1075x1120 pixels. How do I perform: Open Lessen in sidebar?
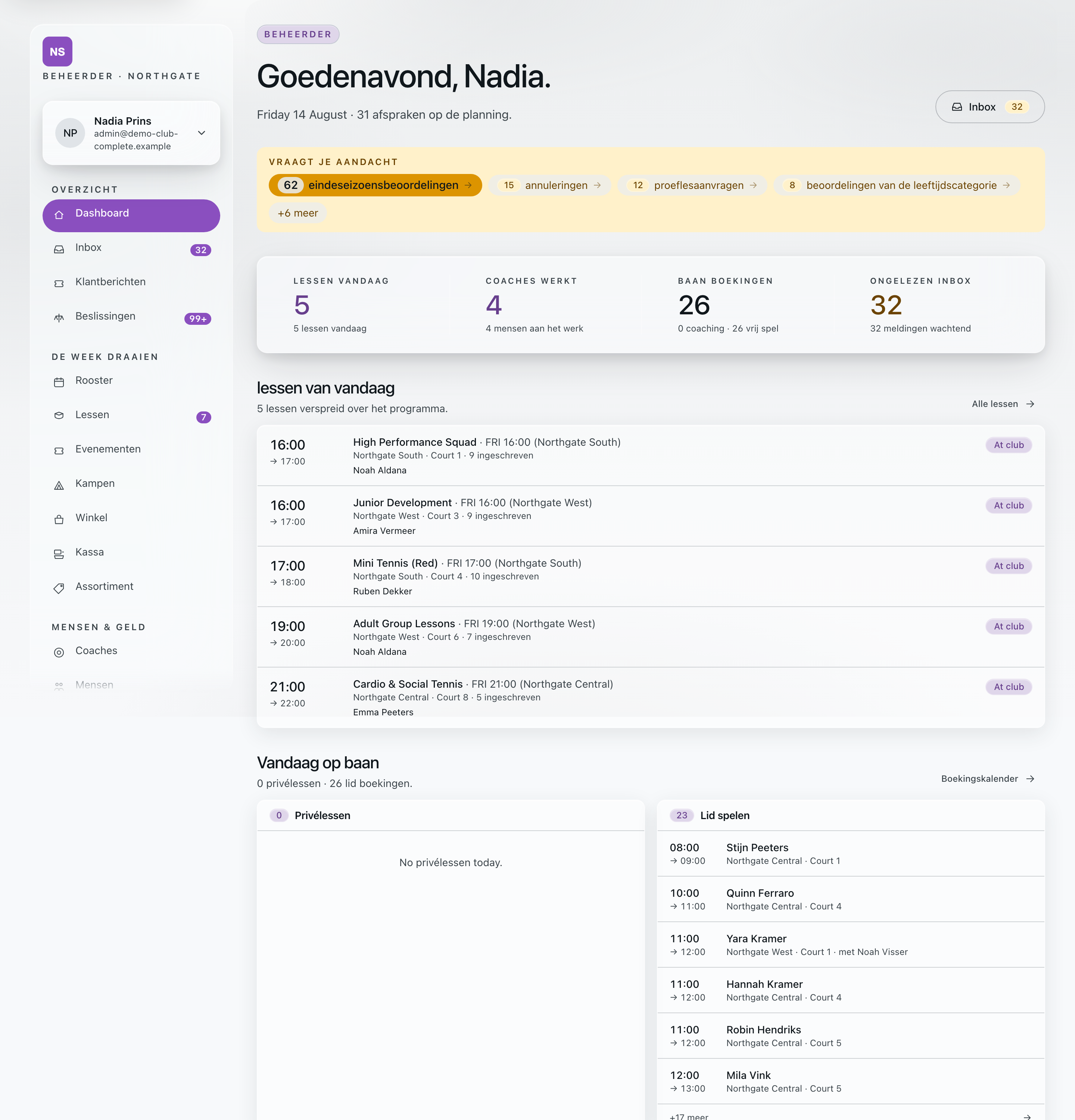131,417
